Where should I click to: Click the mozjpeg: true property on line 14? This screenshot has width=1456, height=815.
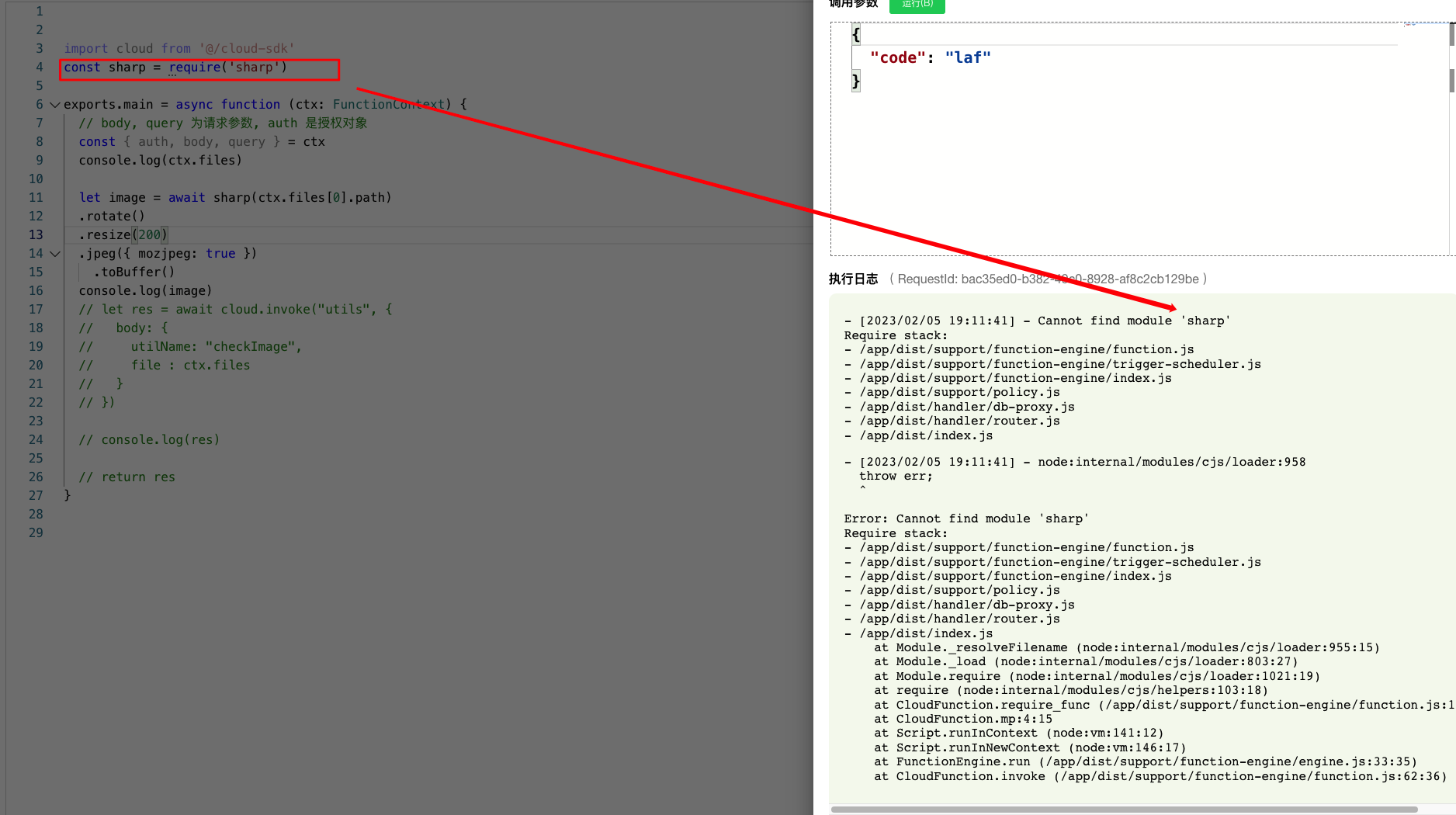[x=186, y=253]
